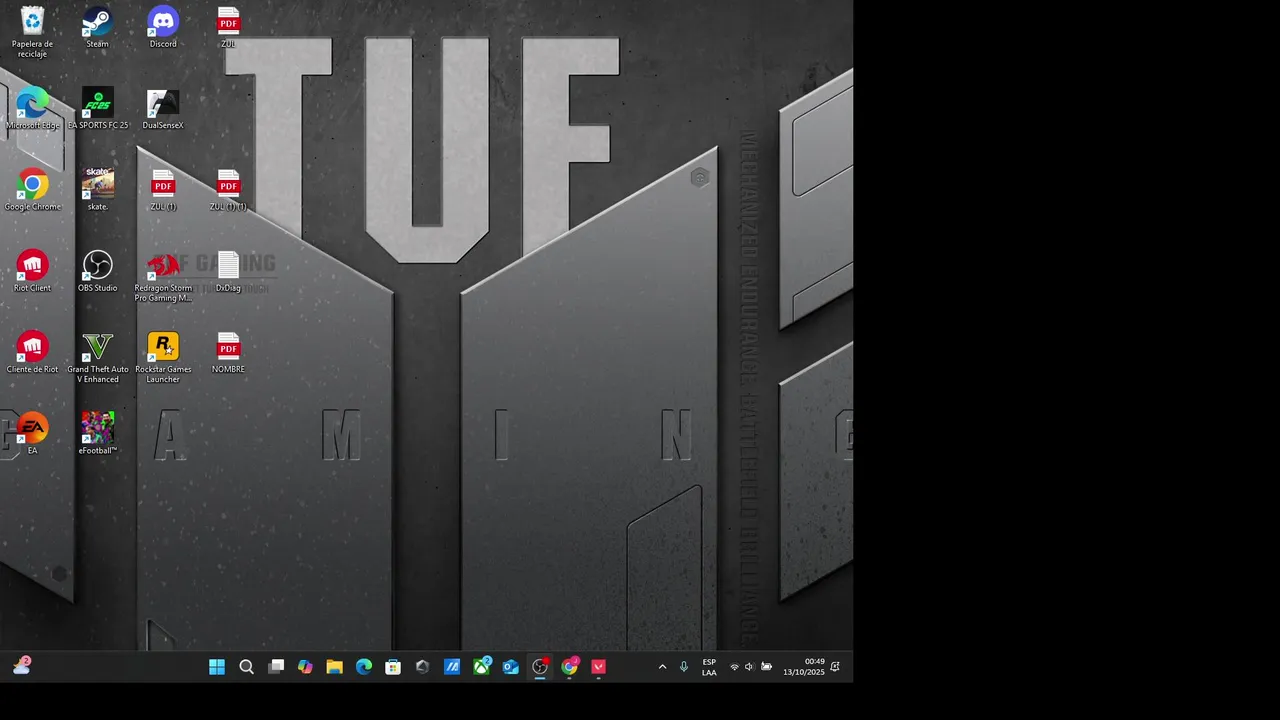Open the Papelera de reciclaje desktop icon

pos(32,31)
